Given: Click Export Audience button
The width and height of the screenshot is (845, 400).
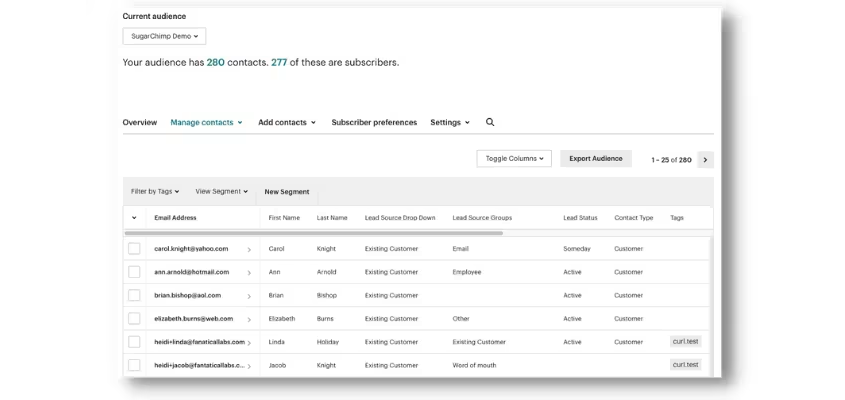Looking at the screenshot, I should [x=596, y=158].
